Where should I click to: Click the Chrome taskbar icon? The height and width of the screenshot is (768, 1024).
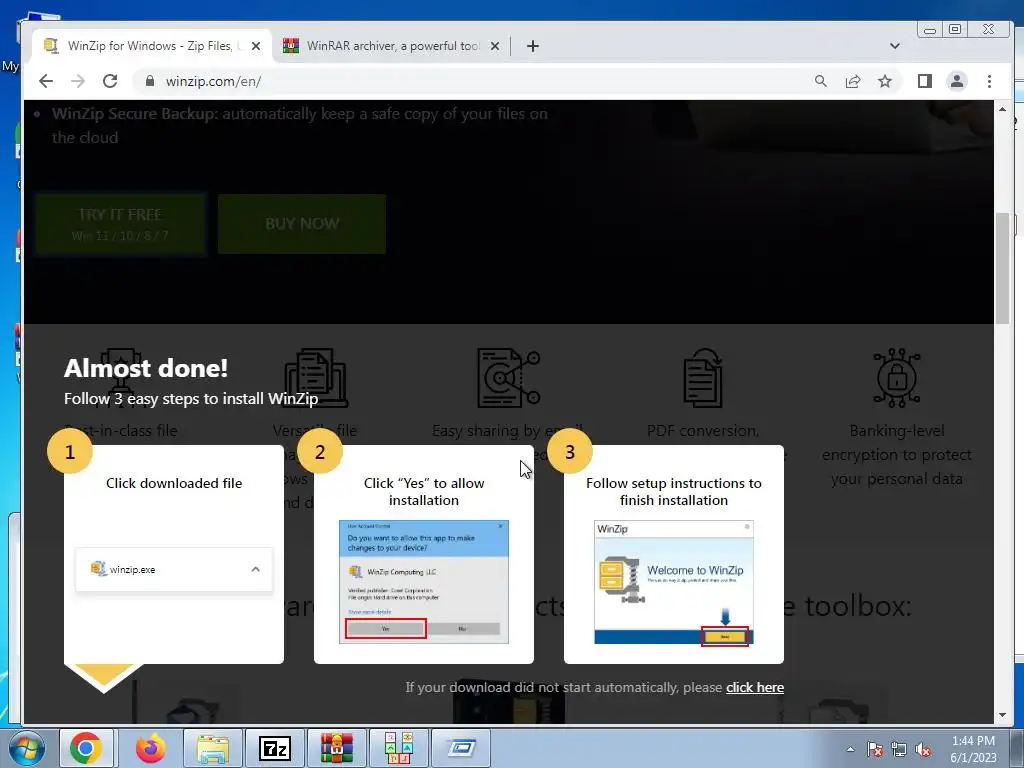click(x=86, y=748)
